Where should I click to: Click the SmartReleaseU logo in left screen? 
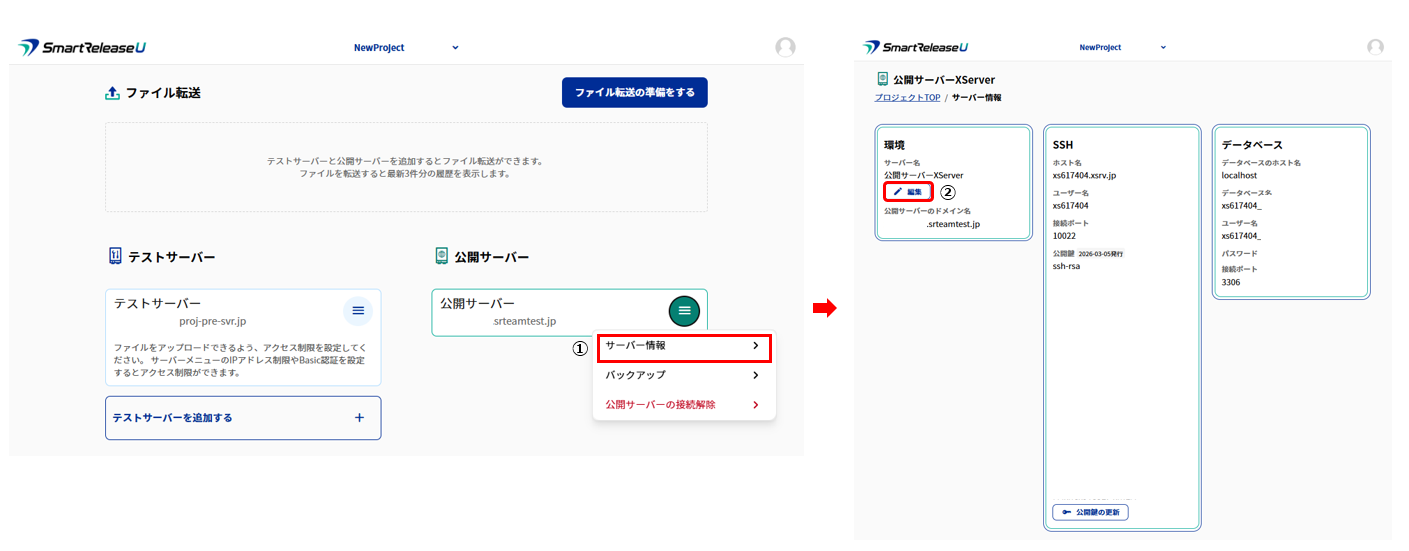pos(82,47)
